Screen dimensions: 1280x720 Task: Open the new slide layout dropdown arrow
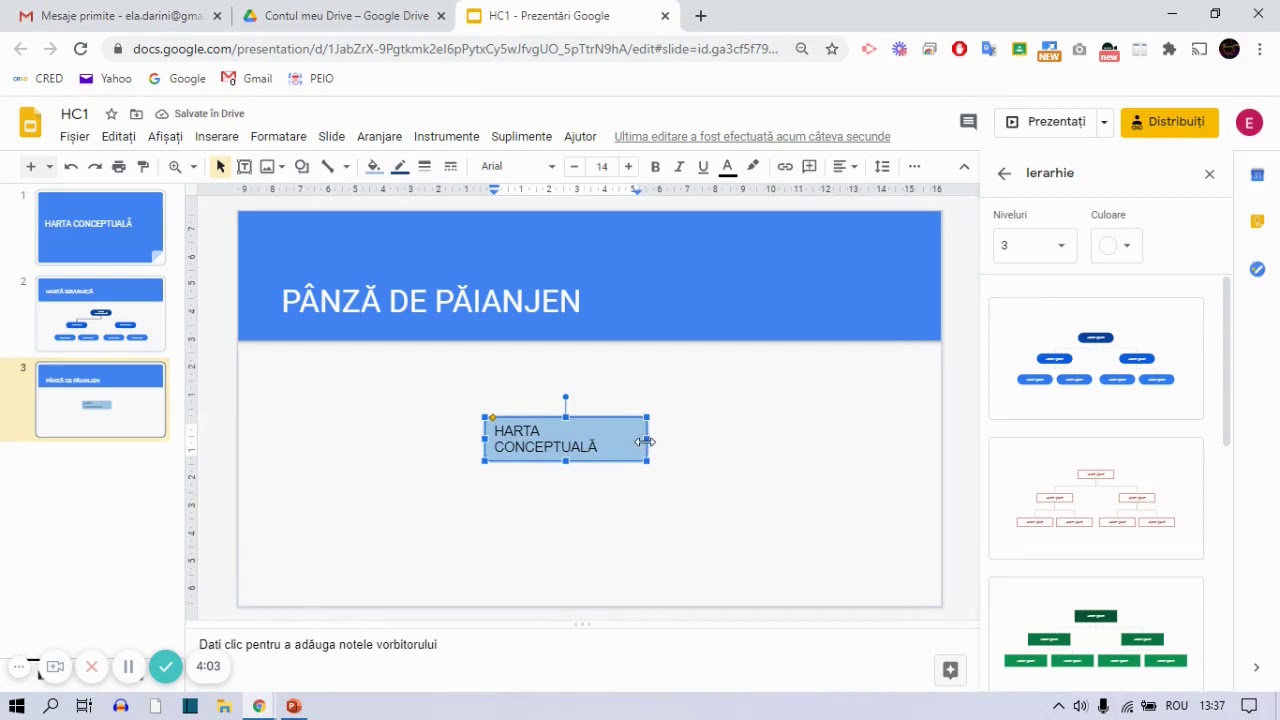point(49,166)
